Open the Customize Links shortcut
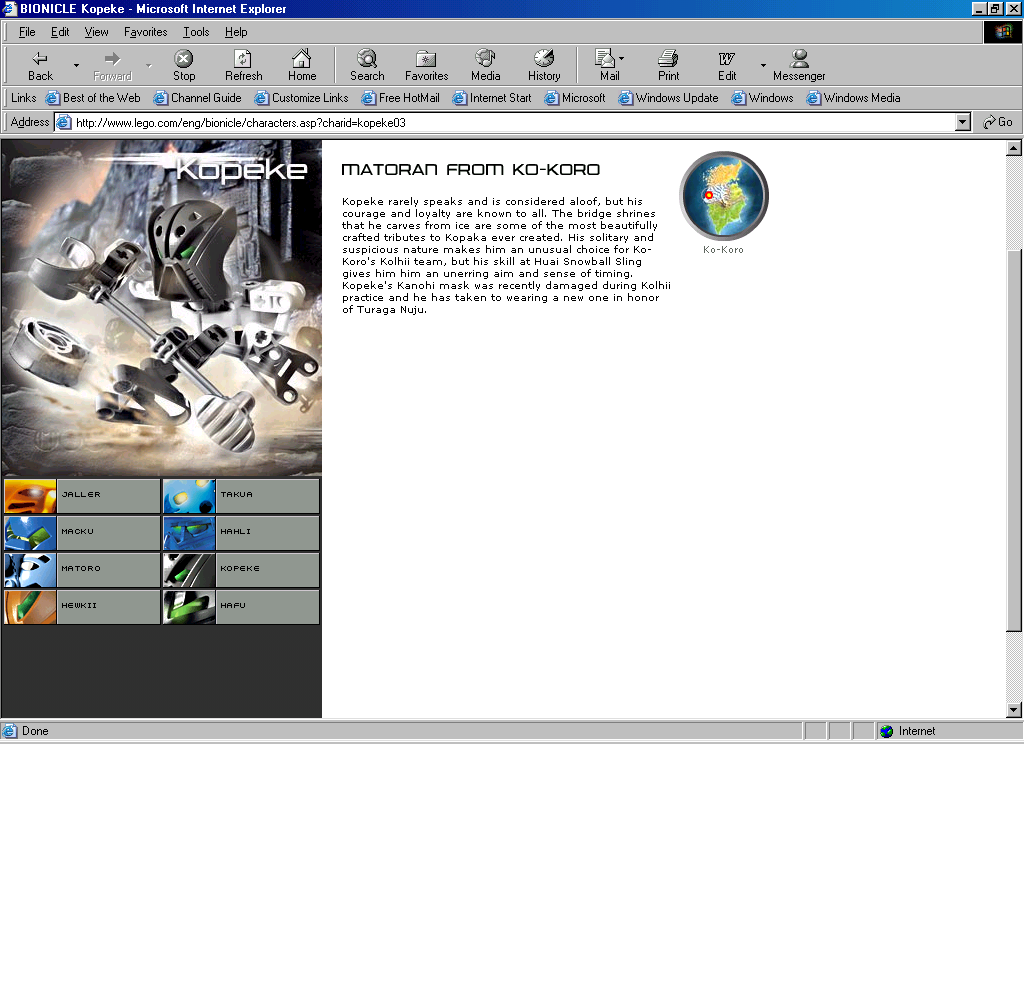This screenshot has height=1000, width=1024. click(x=301, y=98)
